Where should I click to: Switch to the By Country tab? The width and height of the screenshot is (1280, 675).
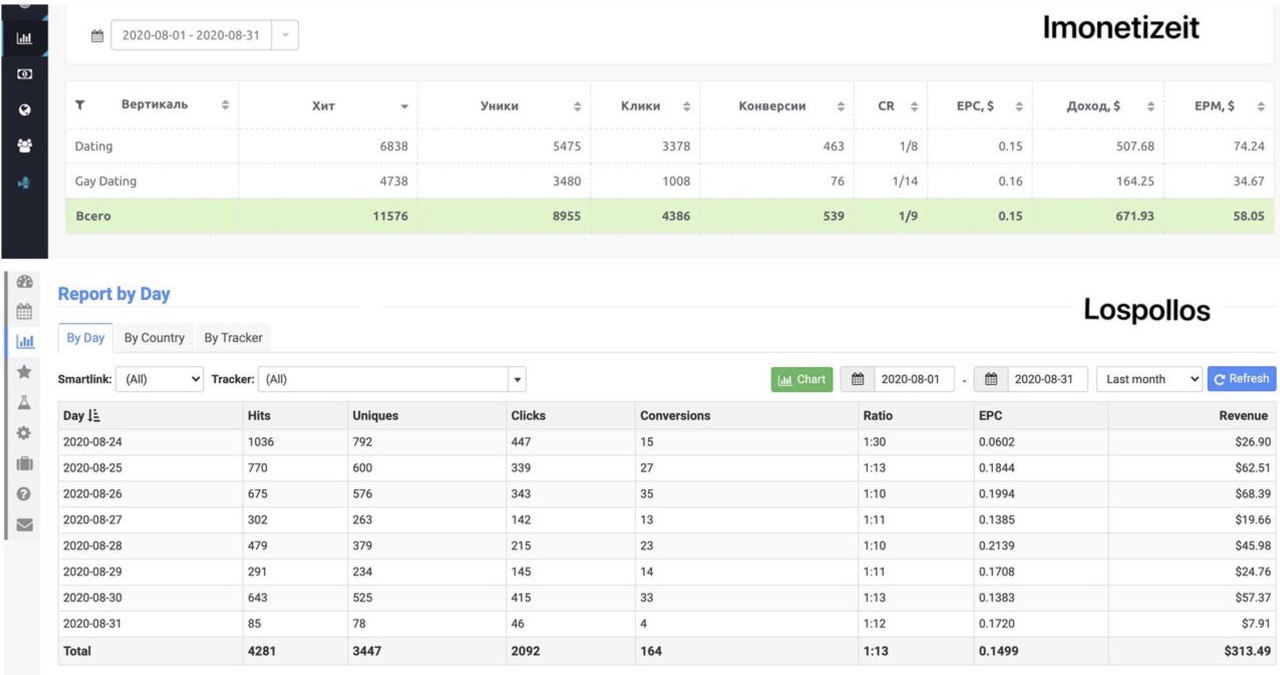(154, 338)
